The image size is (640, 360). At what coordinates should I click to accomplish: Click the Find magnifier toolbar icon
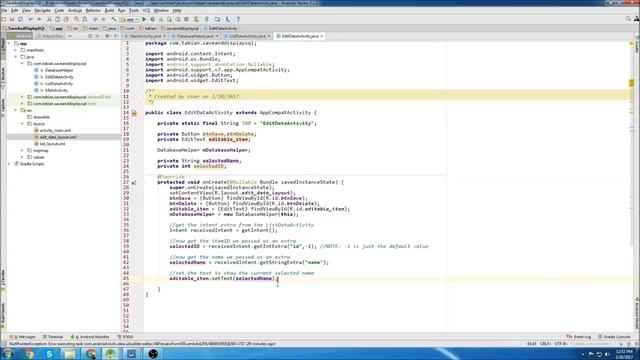(76, 19)
